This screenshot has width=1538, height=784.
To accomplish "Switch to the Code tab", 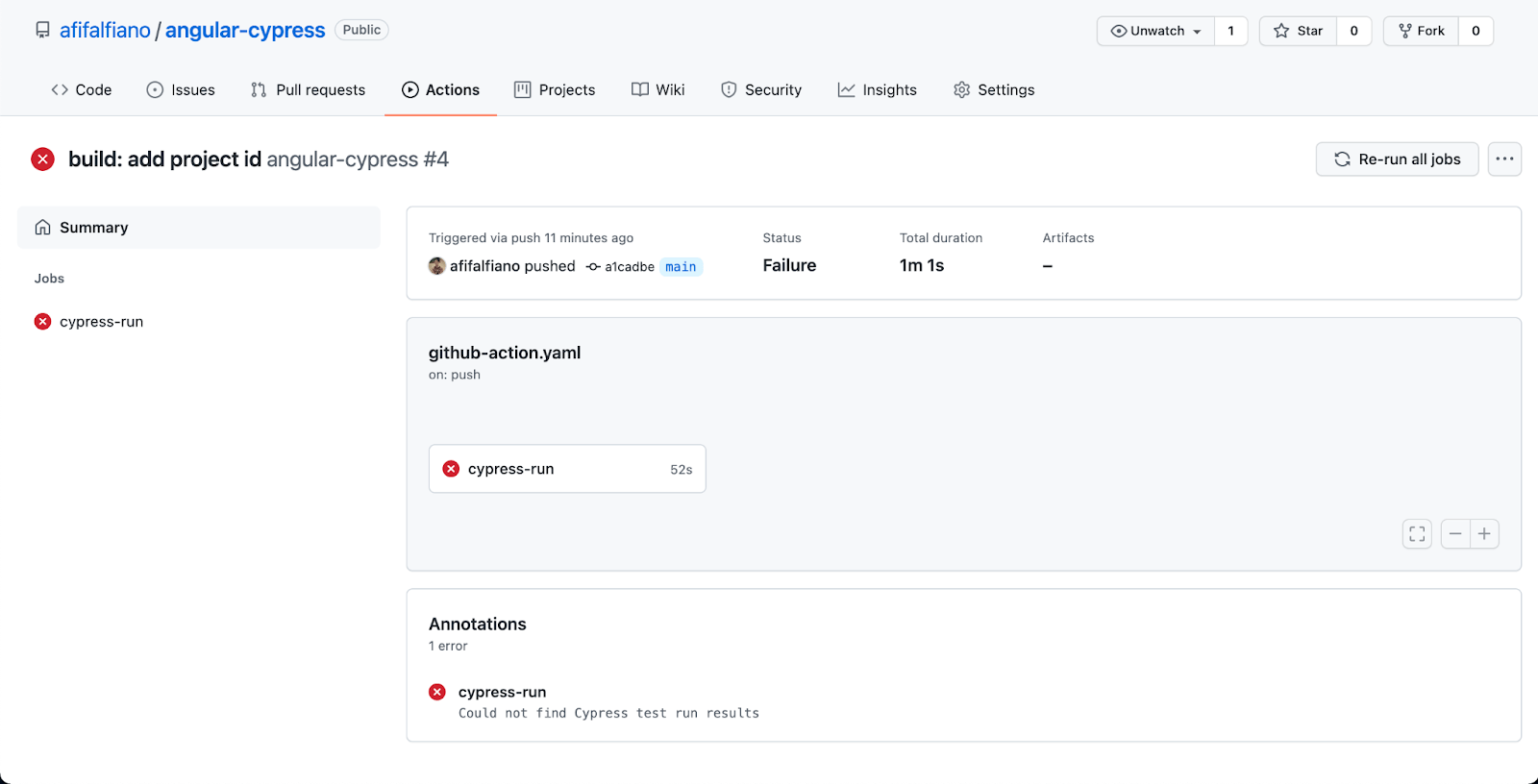I will coord(82,89).
